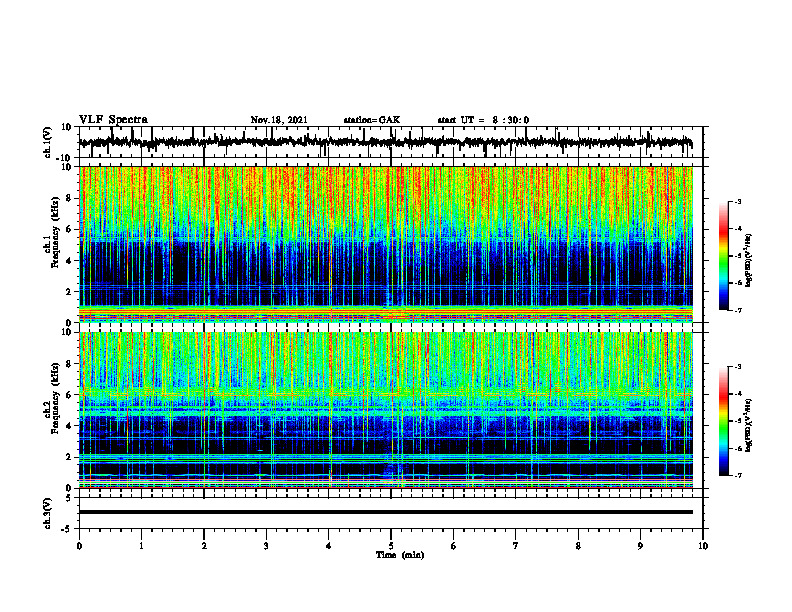Click the "5" tick on the time axis

click(x=391, y=546)
